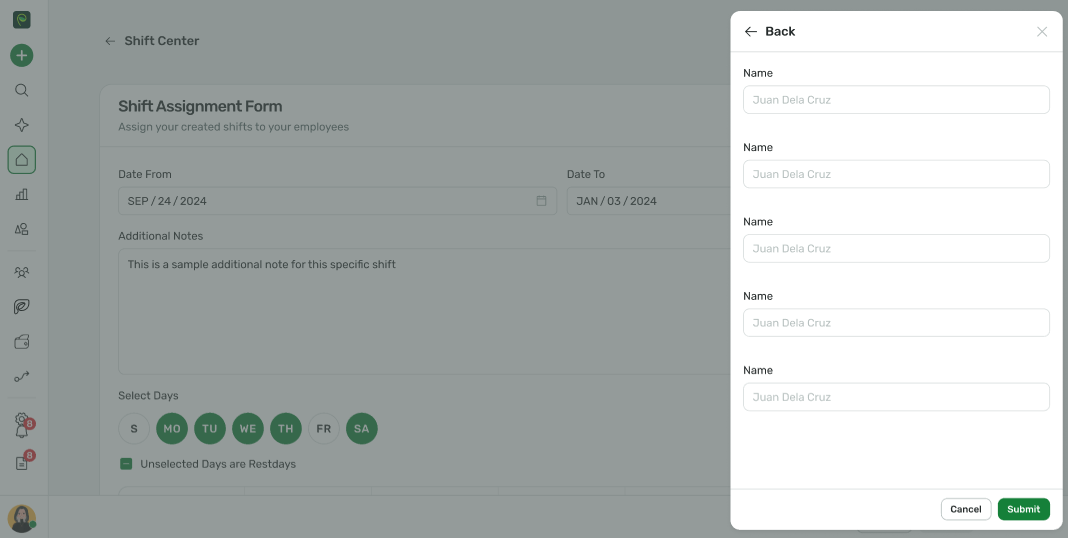
Task: Toggle the SA day circle
Action: click(x=362, y=429)
